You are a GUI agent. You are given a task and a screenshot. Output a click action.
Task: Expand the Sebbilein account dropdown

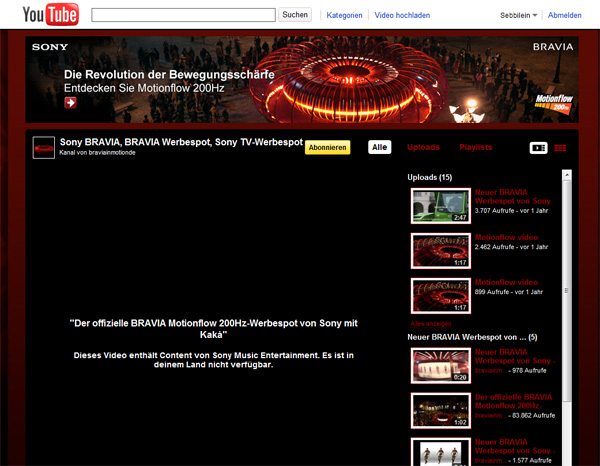519,16
